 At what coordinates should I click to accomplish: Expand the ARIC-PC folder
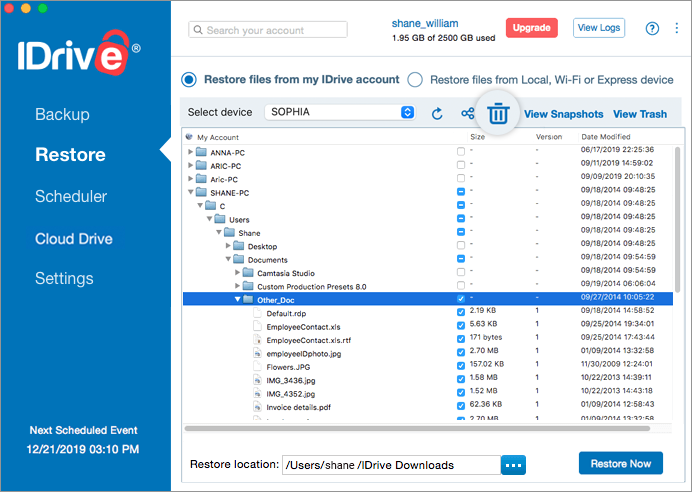[x=190, y=165]
